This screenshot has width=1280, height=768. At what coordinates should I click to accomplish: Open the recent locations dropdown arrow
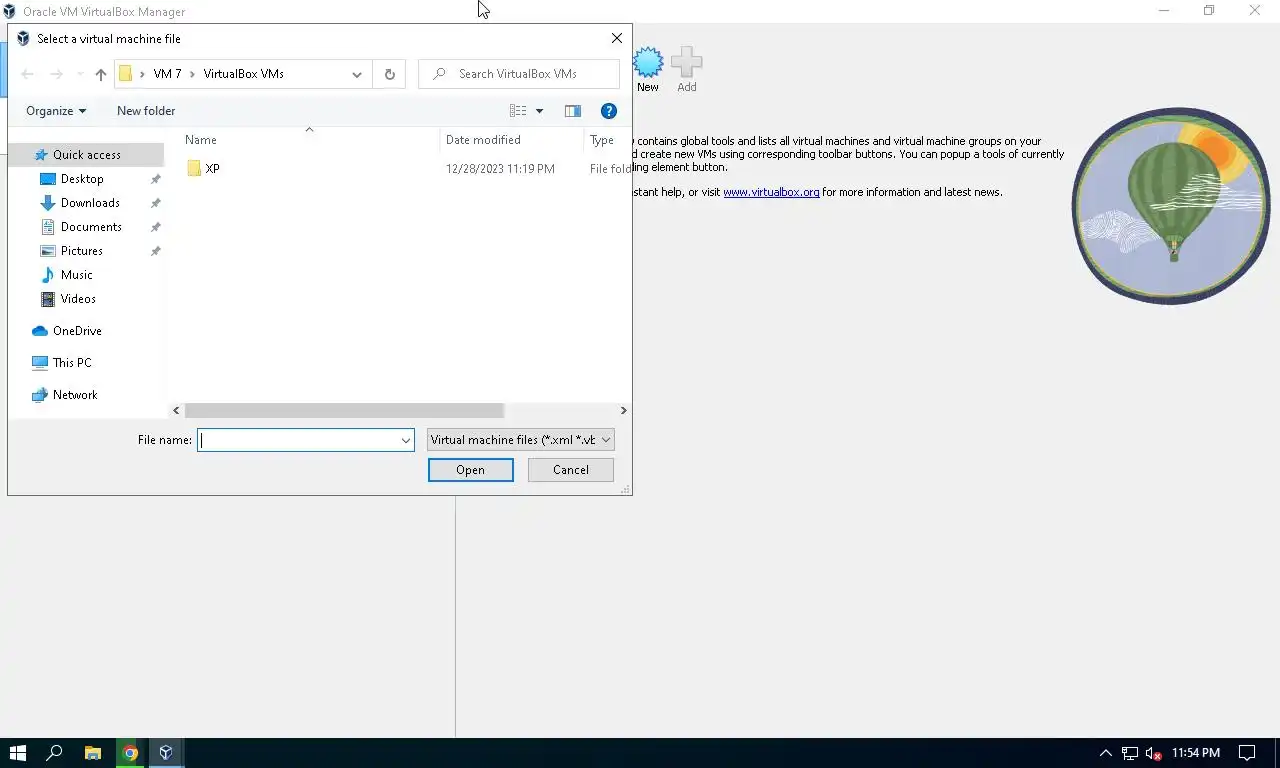[80, 74]
